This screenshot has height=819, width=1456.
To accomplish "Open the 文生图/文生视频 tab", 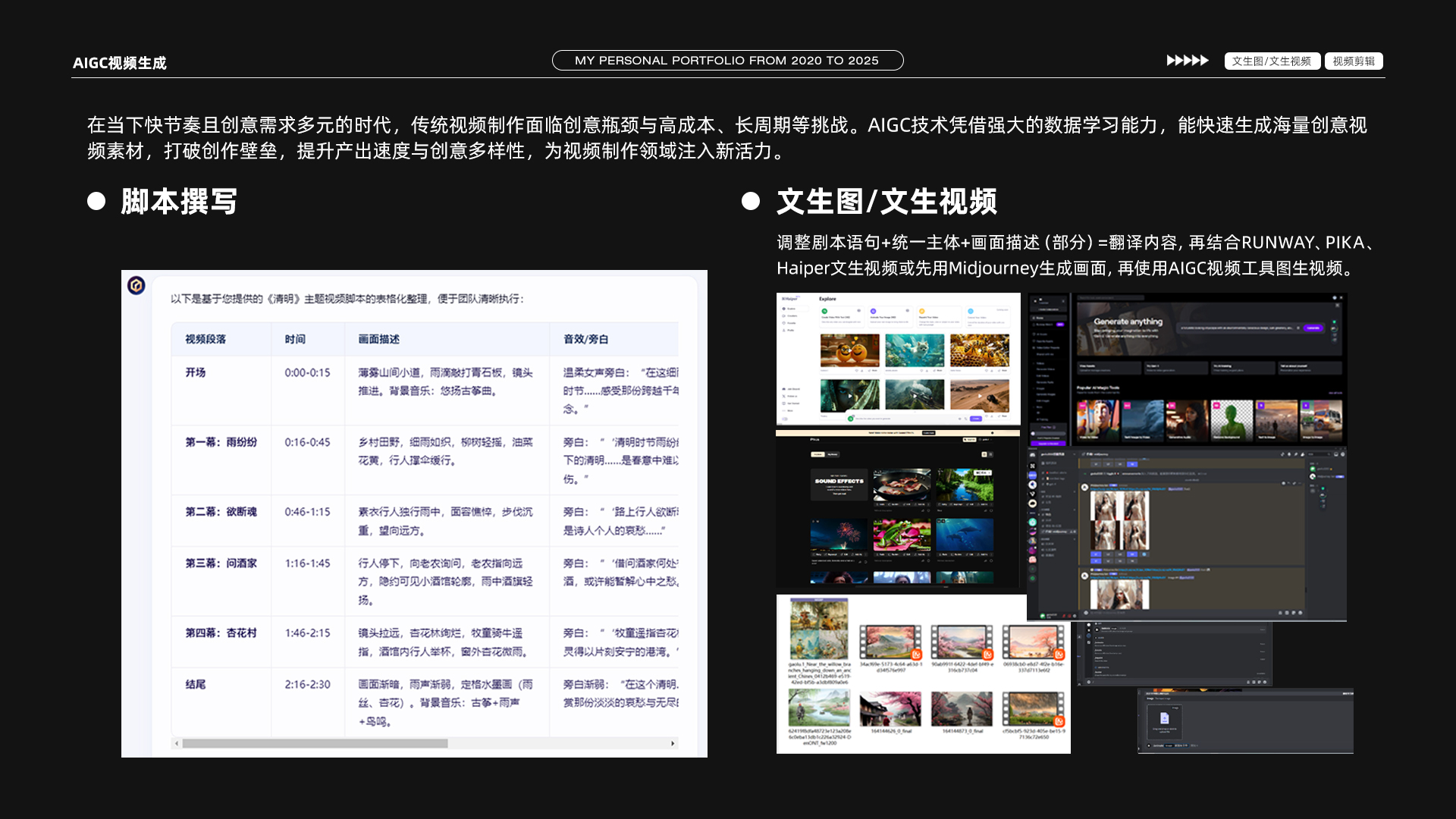I will (1272, 61).
